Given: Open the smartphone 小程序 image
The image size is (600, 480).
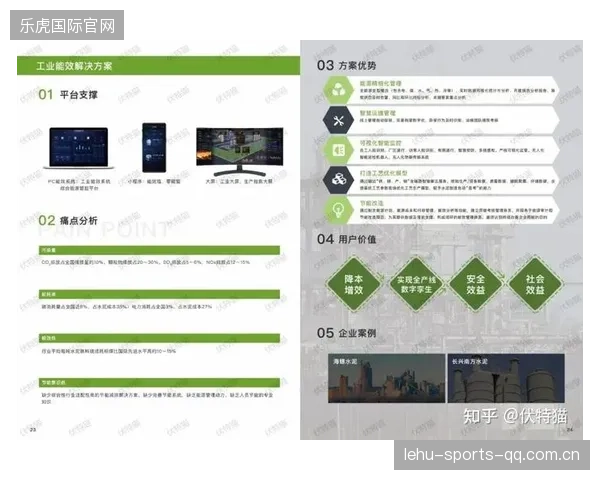Looking at the screenshot, I should (x=154, y=148).
